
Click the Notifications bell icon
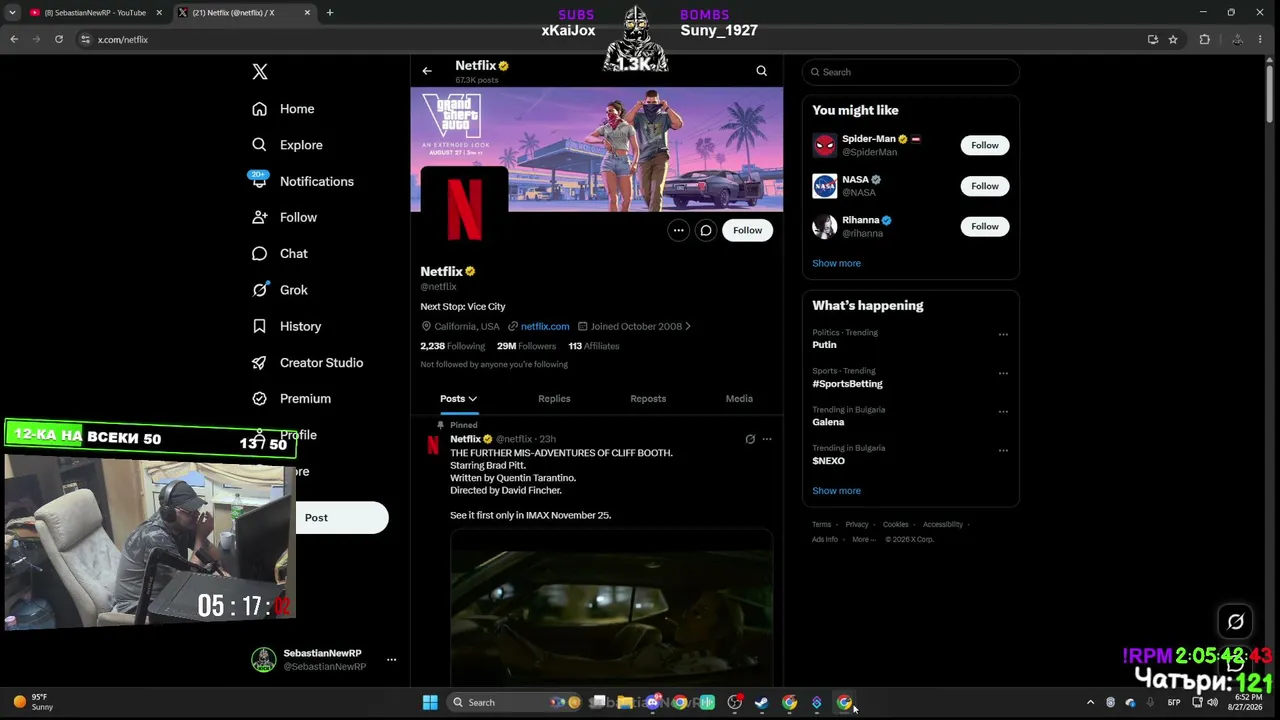coord(260,181)
